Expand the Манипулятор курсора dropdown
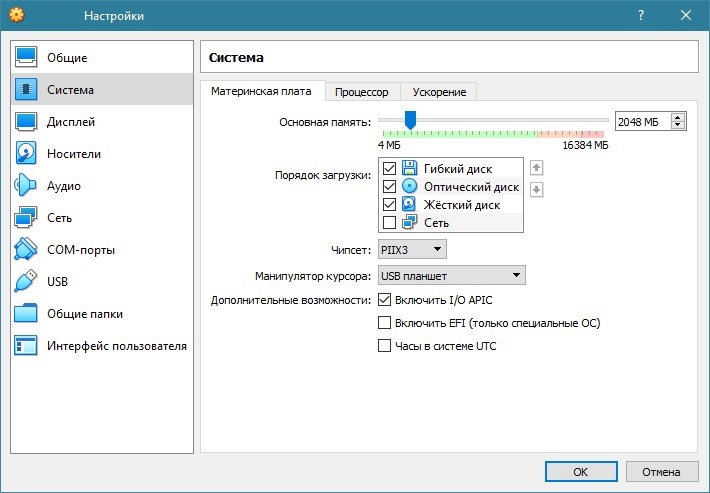 451,275
